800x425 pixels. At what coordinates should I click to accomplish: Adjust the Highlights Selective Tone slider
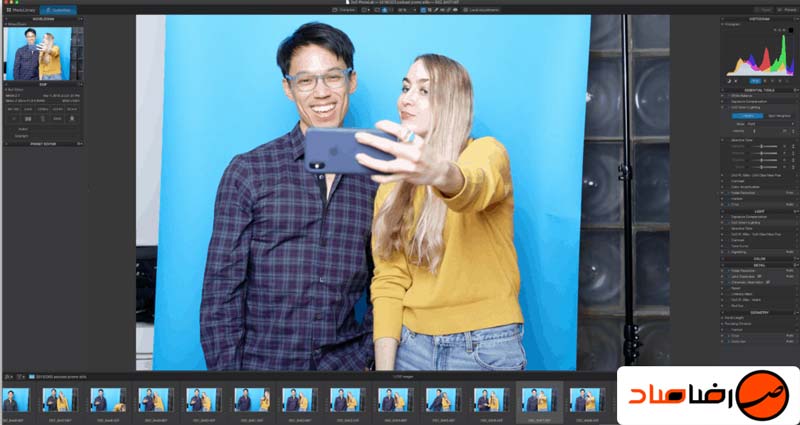click(x=764, y=146)
